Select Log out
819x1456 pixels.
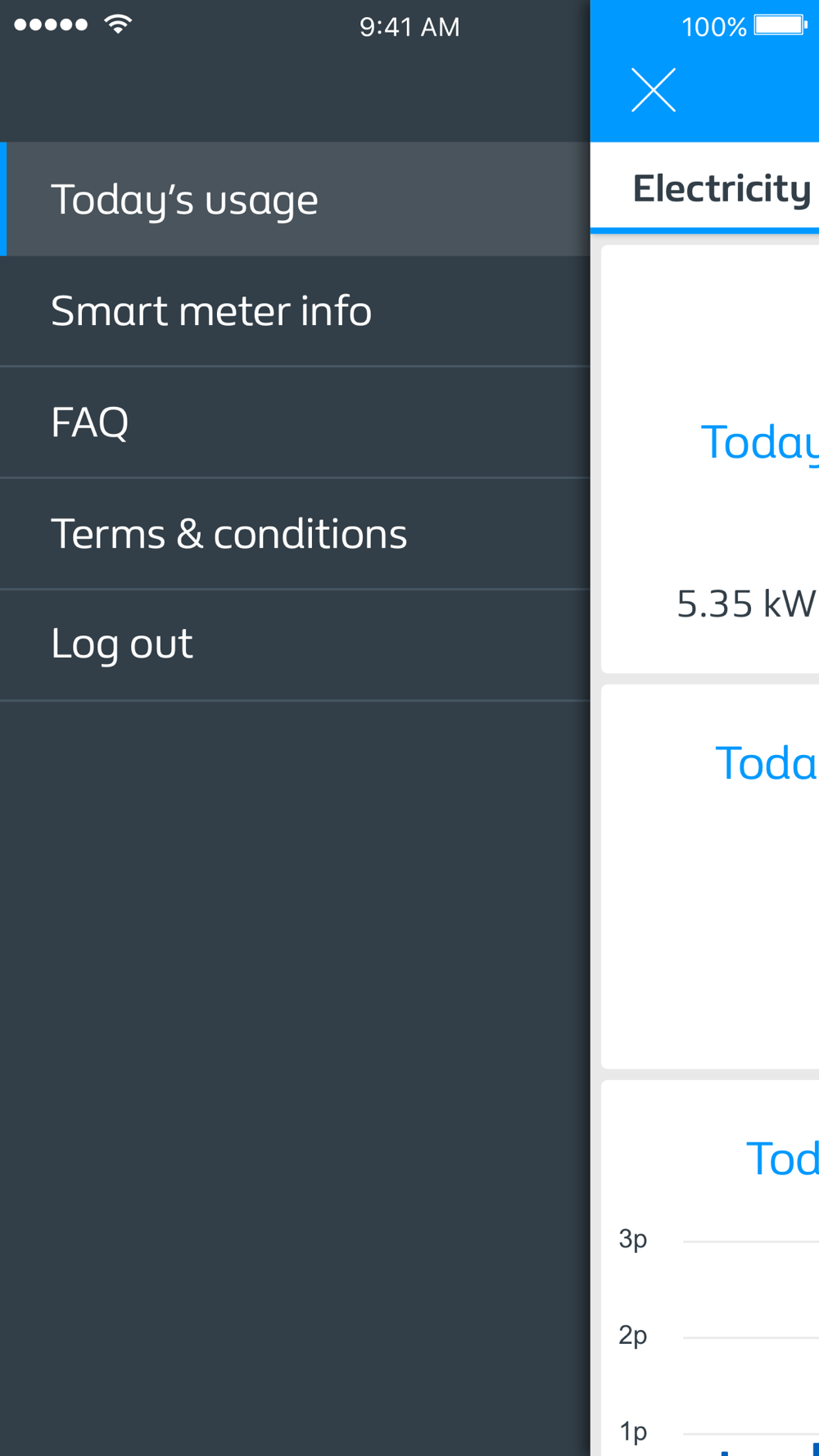click(295, 644)
